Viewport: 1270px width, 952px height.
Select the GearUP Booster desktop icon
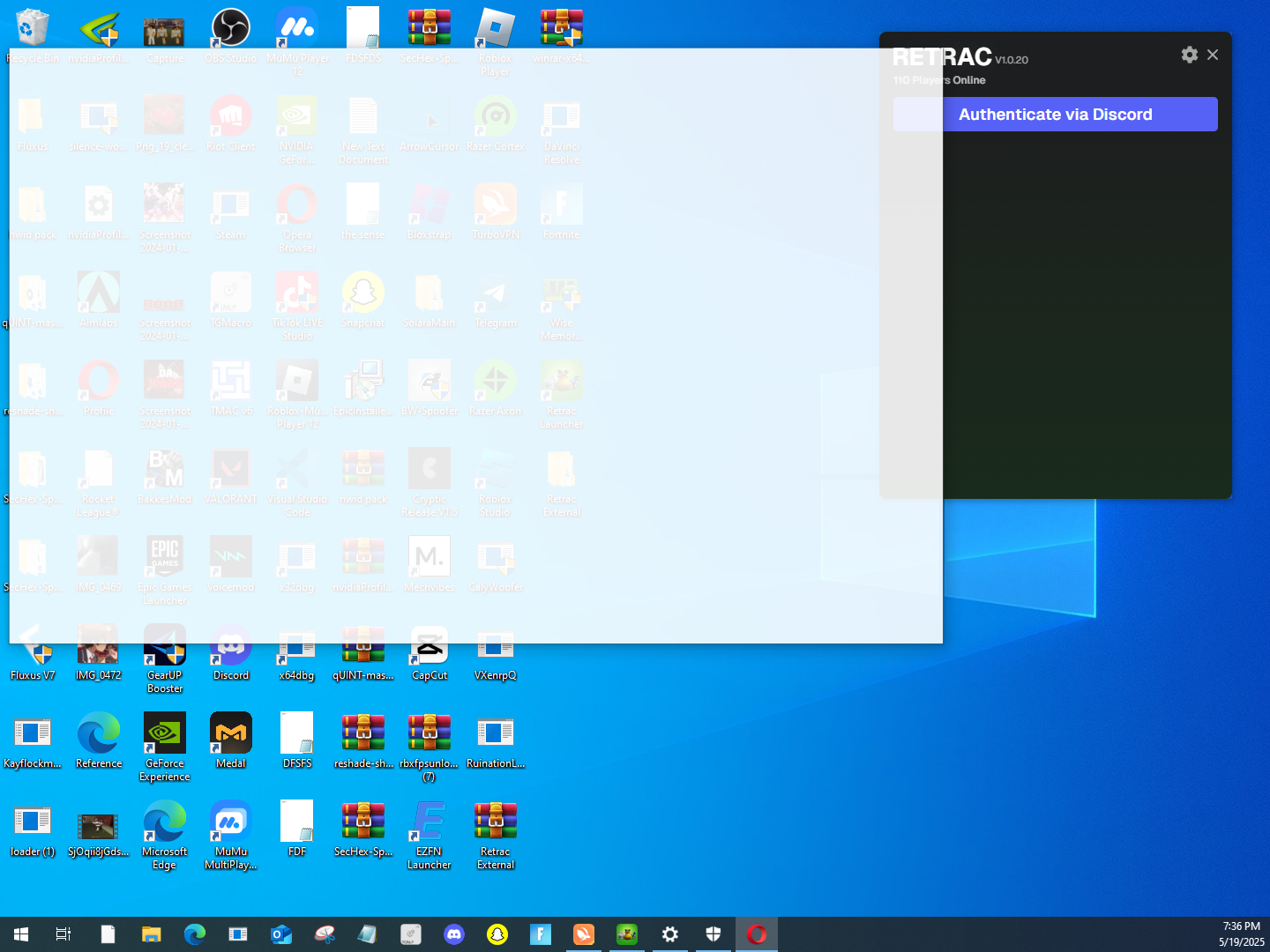point(165,659)
